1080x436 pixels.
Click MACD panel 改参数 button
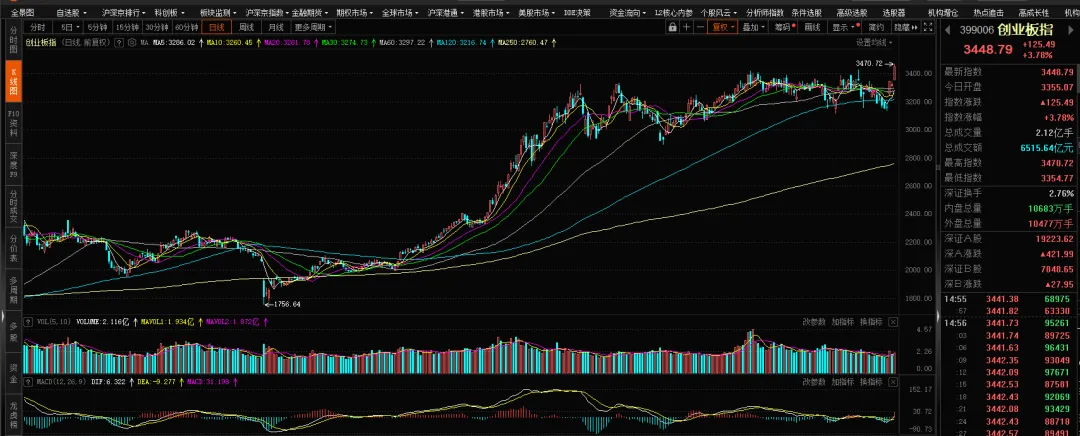tap(814, 381)
